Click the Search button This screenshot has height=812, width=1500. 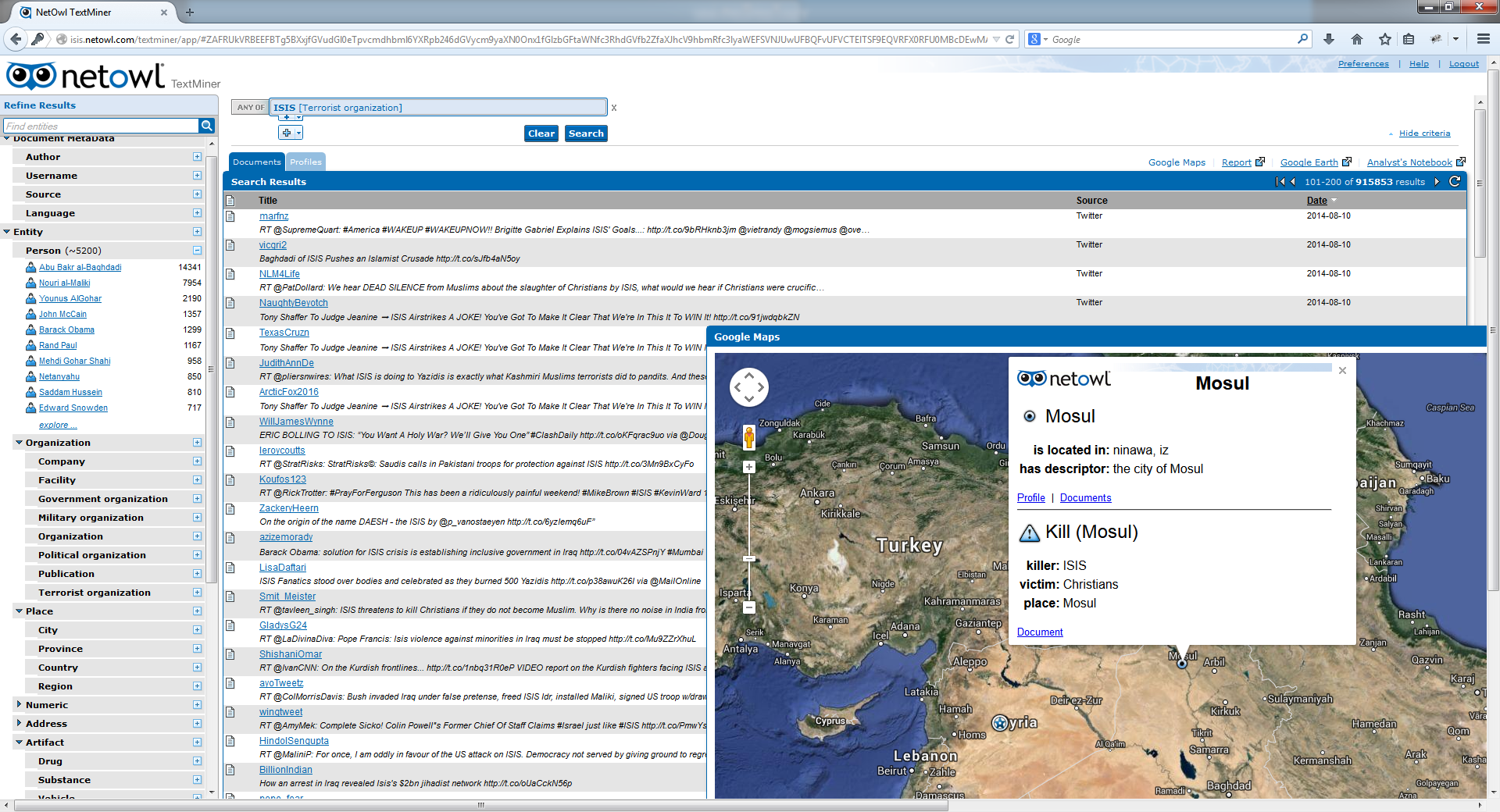pos(586,134)
